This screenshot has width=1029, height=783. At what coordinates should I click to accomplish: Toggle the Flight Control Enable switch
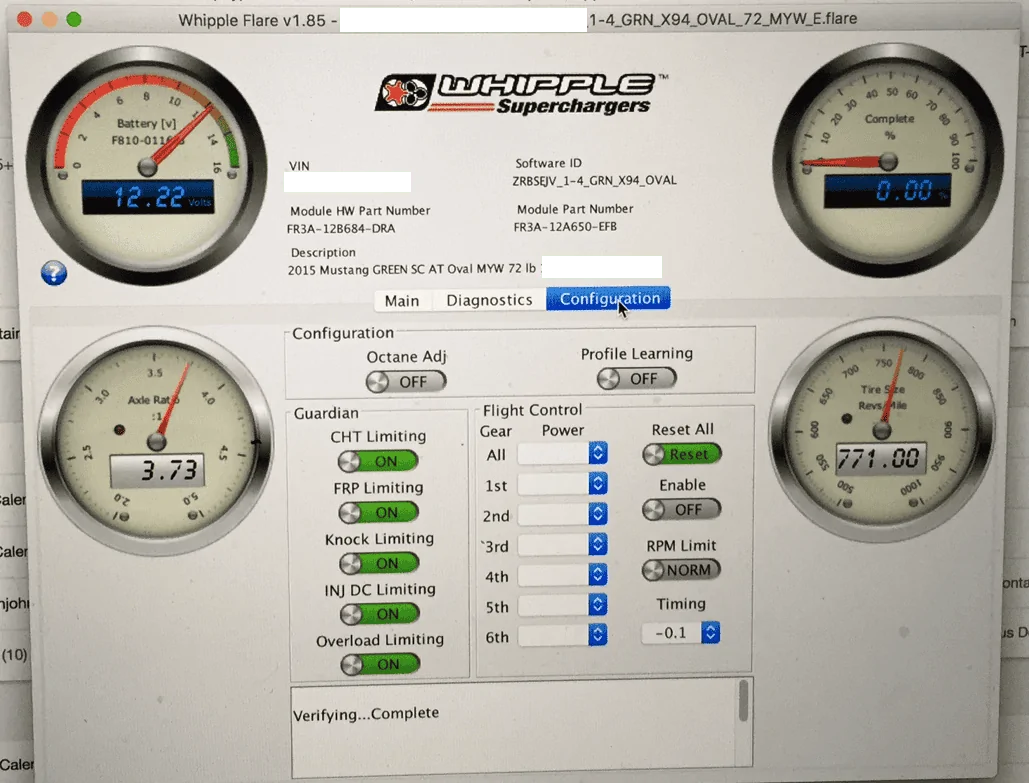pyautogui.click(x=681, y=509)
